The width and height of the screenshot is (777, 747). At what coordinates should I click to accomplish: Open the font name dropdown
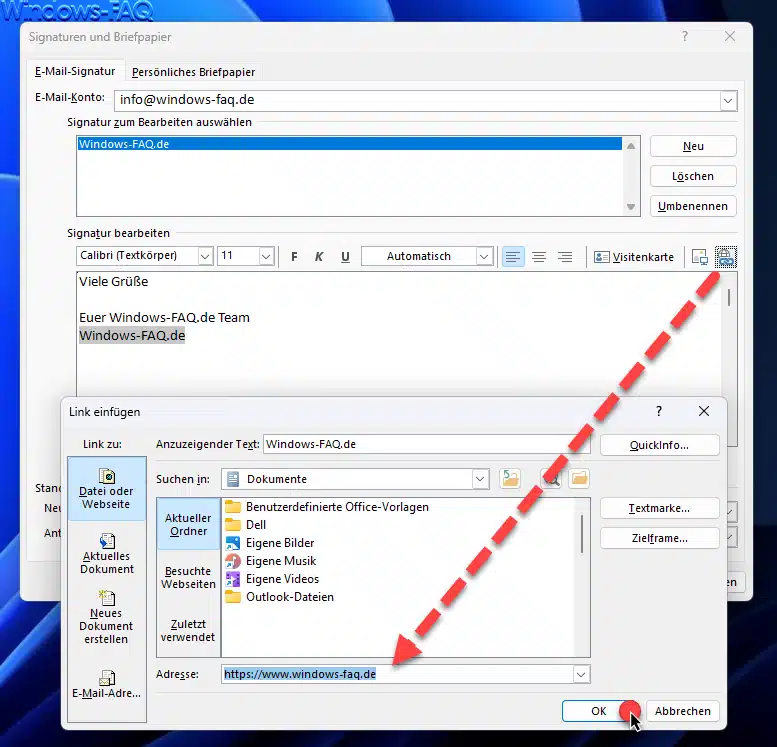coord(205,256)
